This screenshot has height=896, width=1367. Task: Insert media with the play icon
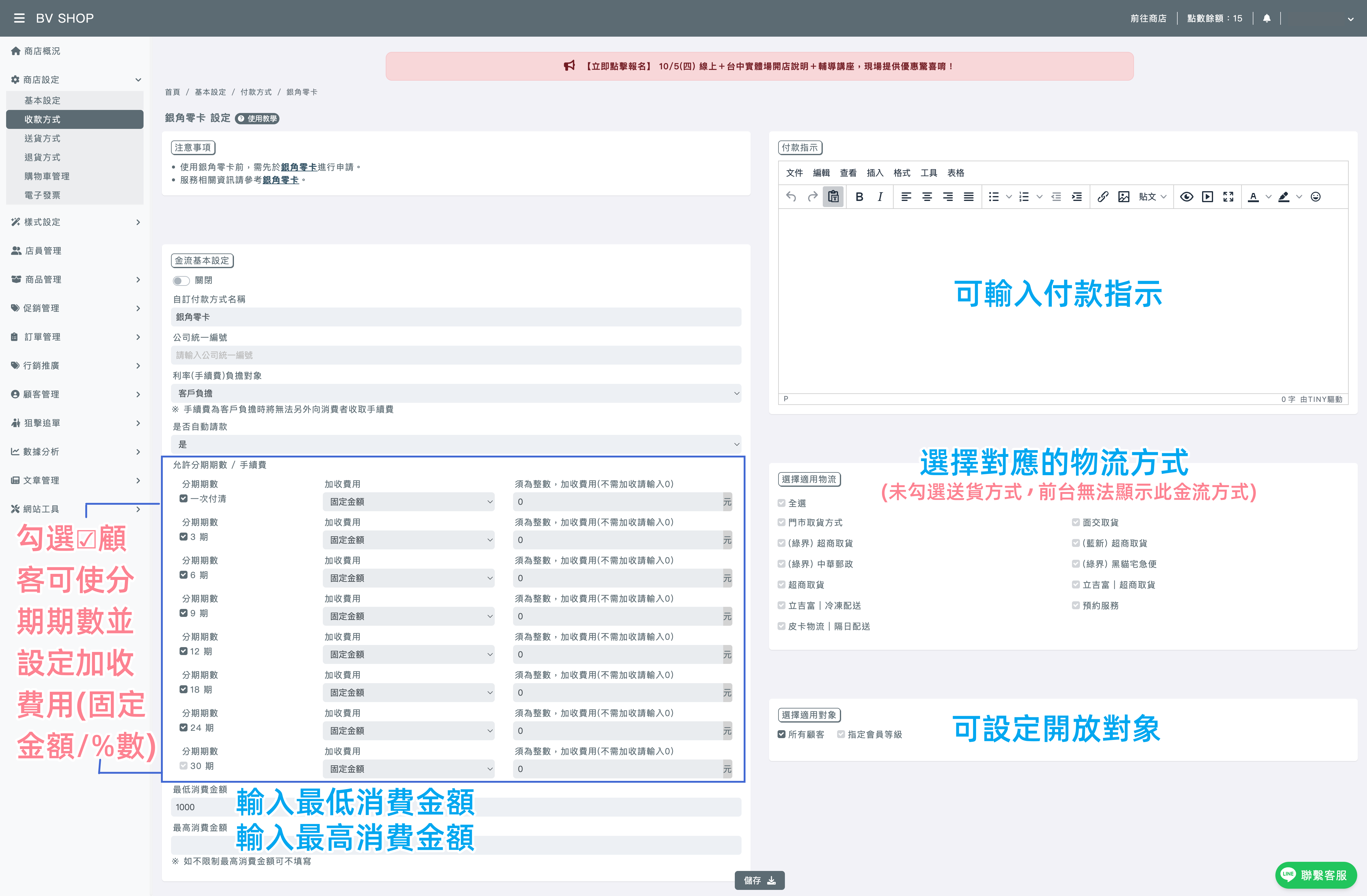tap(1208, 197)
